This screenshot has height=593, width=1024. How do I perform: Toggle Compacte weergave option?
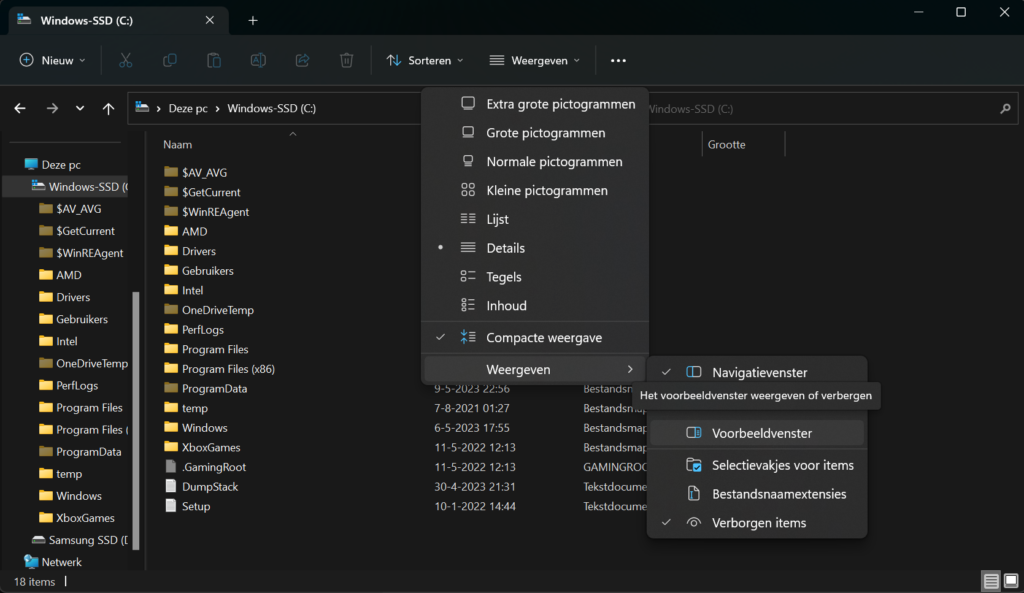535,338
